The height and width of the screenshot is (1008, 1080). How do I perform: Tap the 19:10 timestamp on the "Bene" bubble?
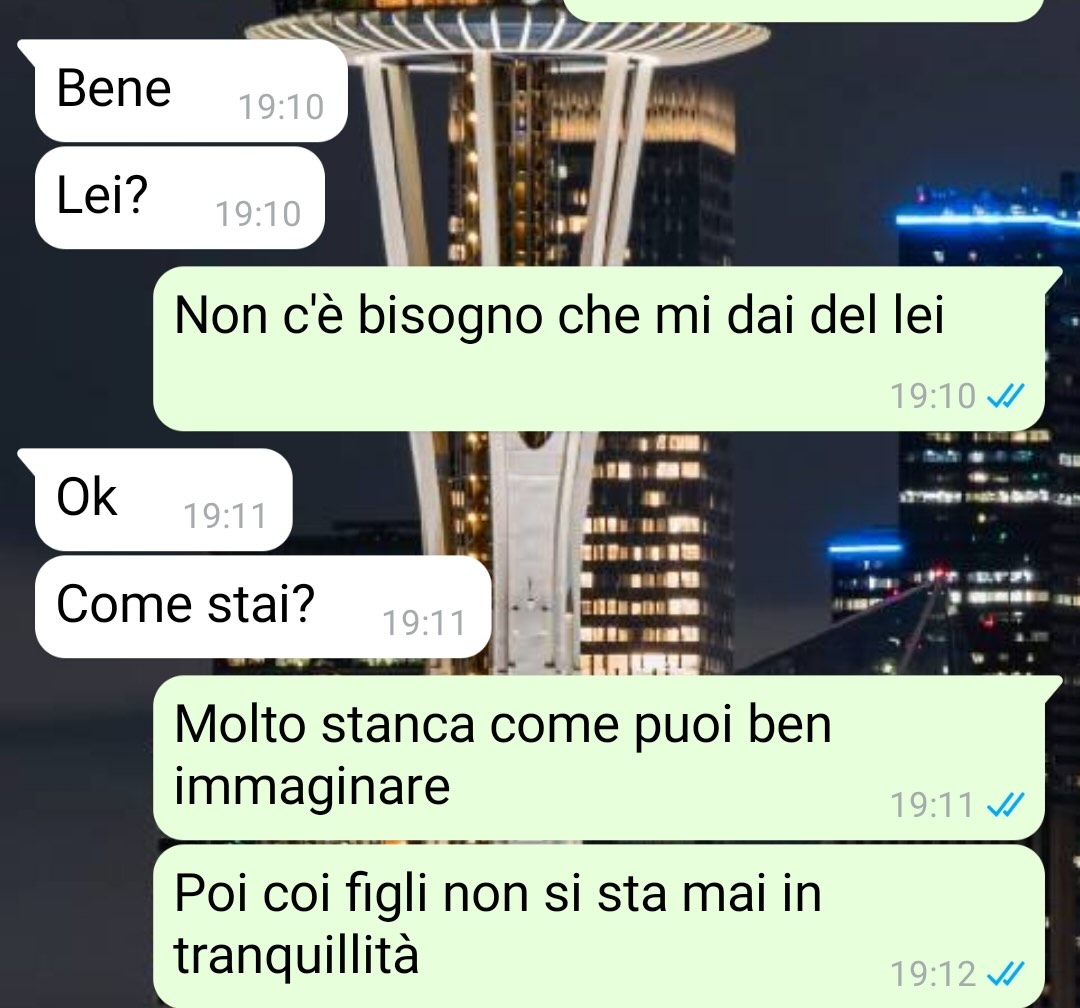tap(281, 107)
